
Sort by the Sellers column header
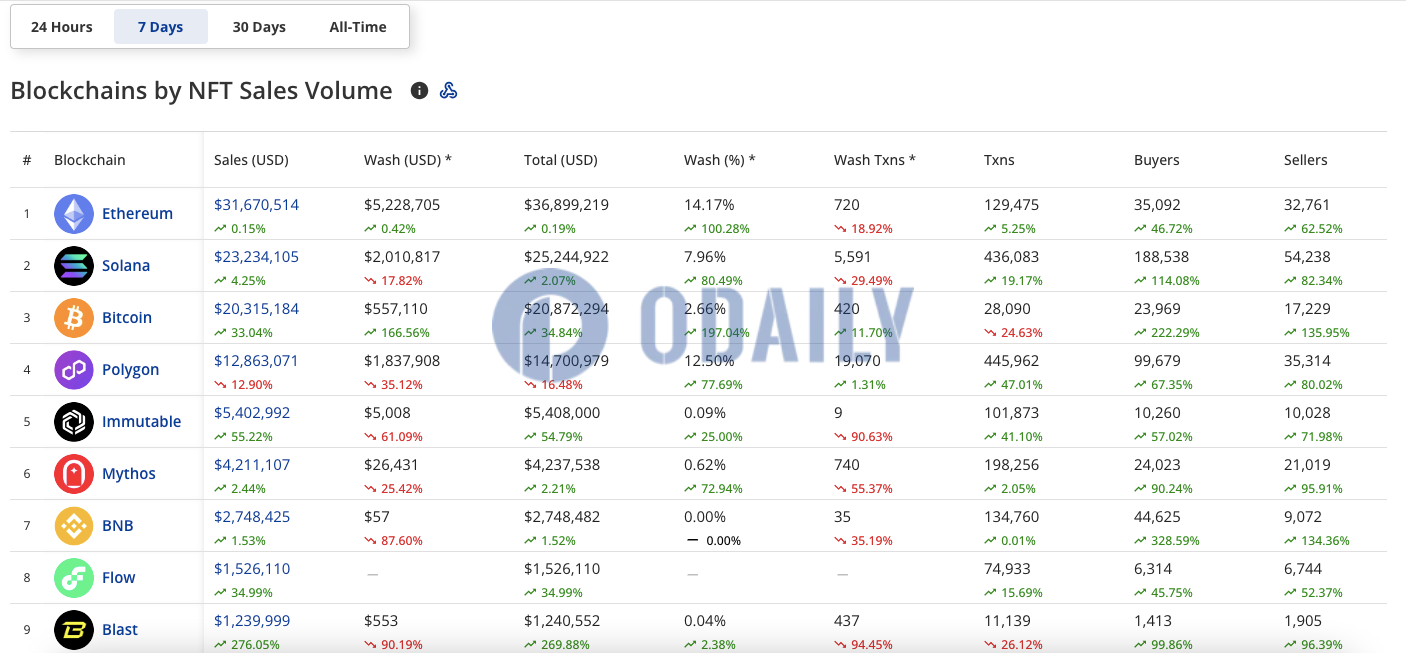[x=1306, y=160]
